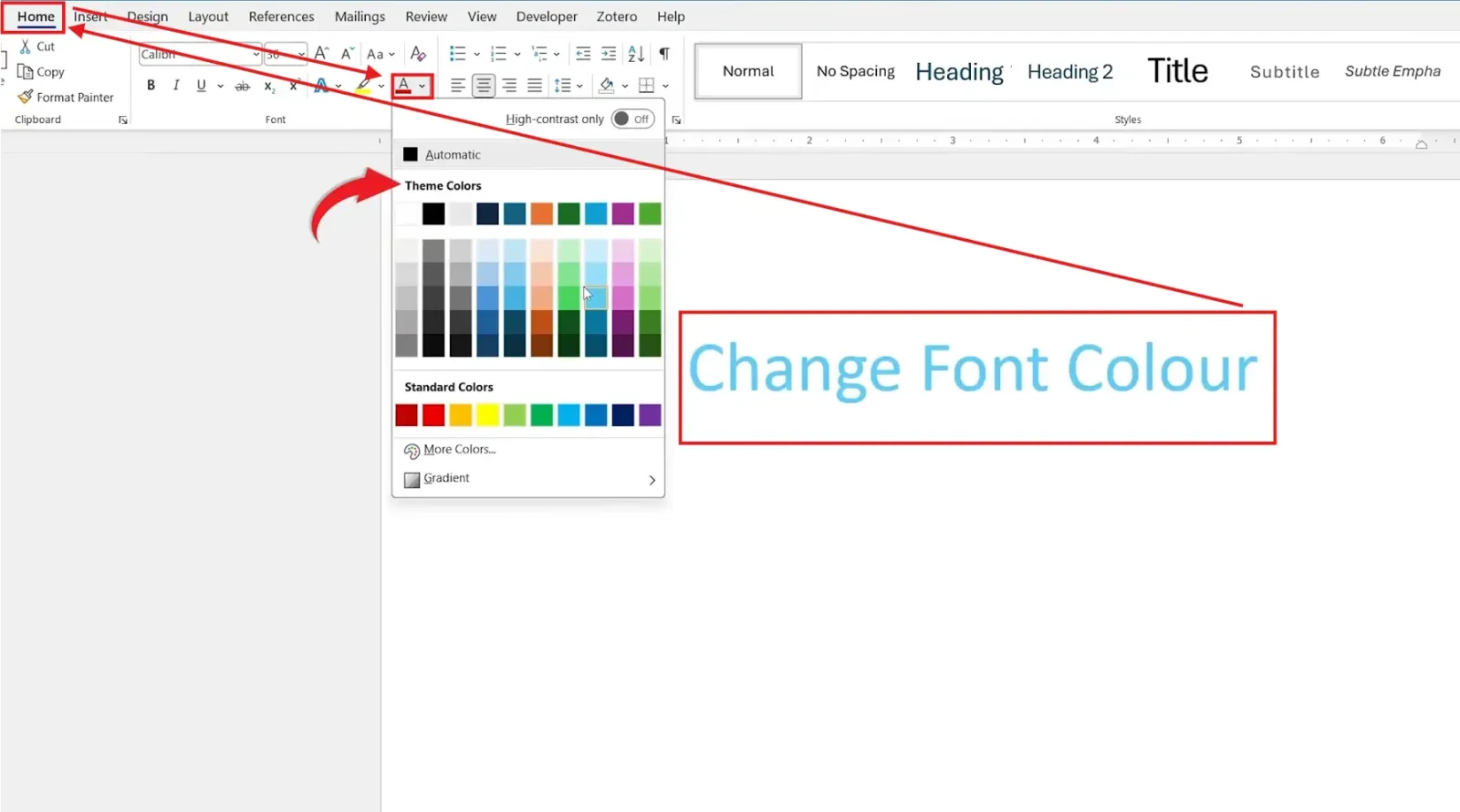Image resolution: width=1460 pixels, height=812 pixels.
Task: Shrink font size with smaller A icon
Action: (x=347, y=54)
